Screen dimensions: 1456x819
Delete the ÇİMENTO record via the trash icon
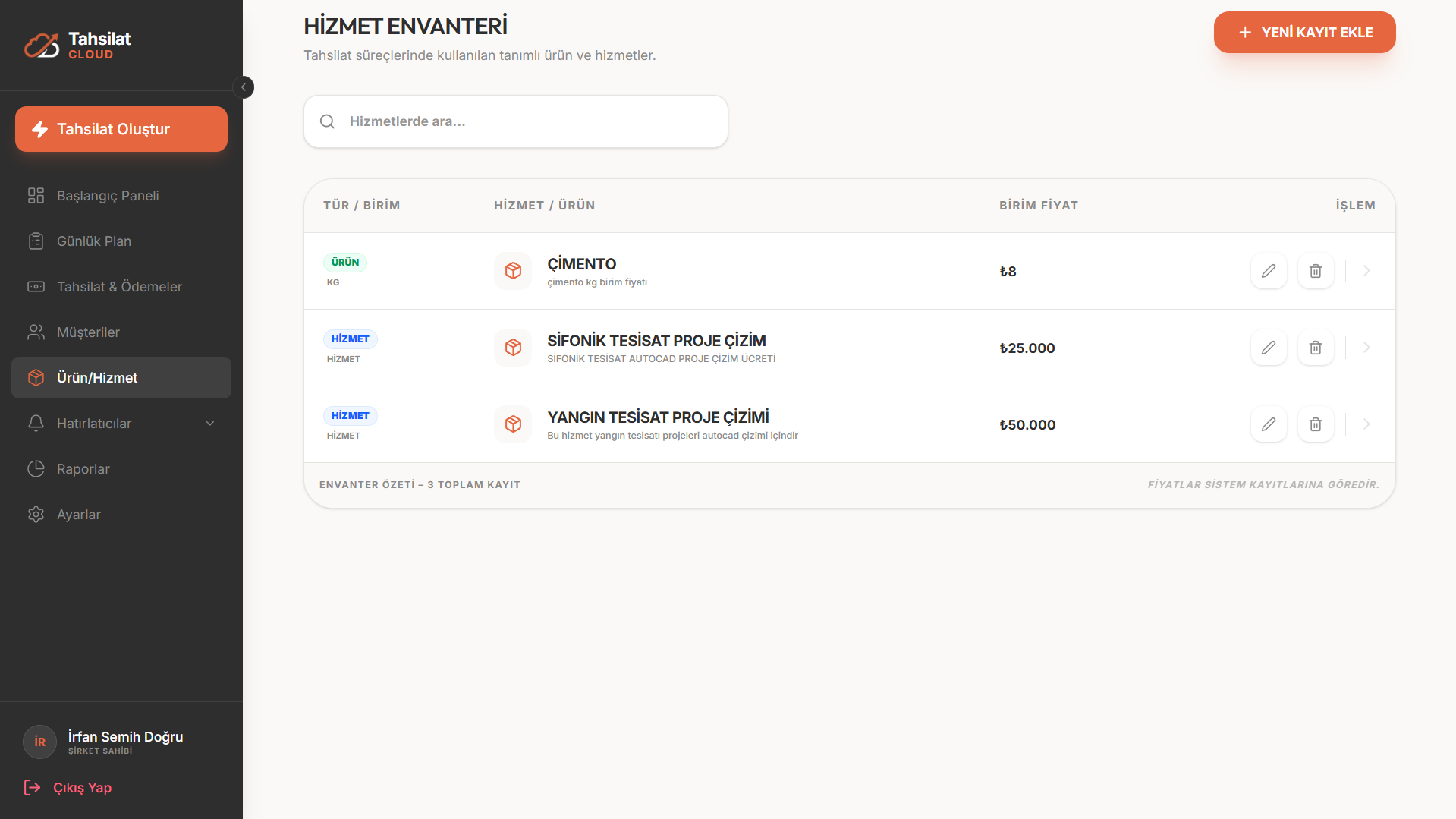pyautogui.click(x=1316, y=271)
